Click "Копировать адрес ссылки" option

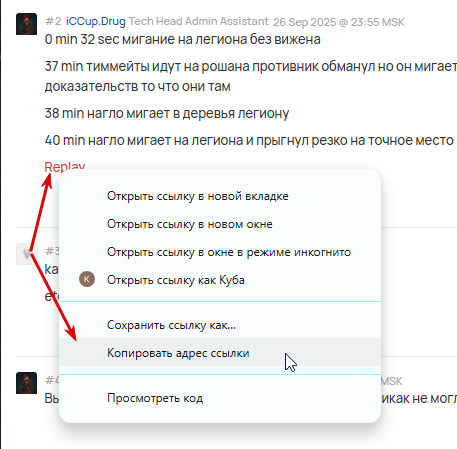tap(220, 352)
